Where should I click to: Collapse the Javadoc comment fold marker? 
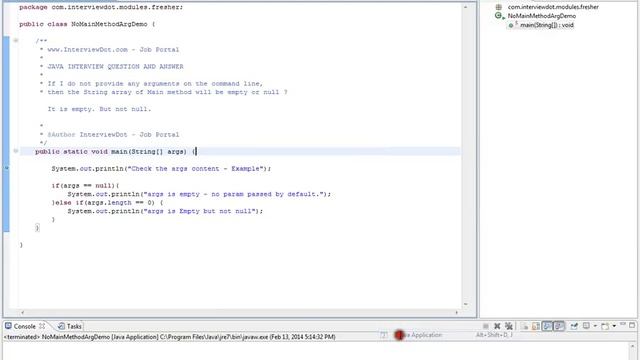click(x=16, y=40)
